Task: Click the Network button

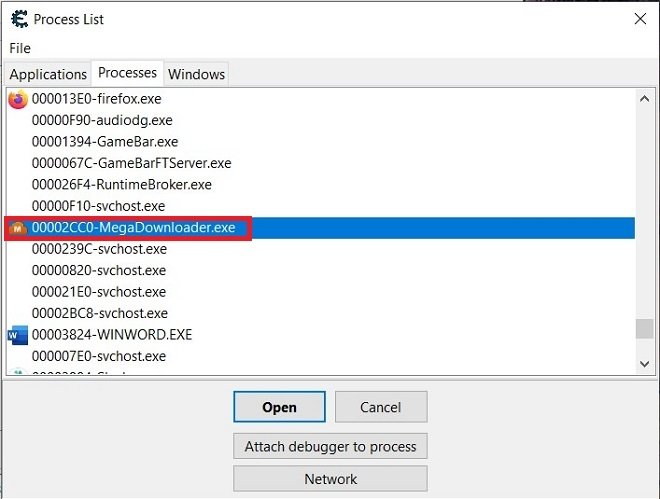Action: 330,479
